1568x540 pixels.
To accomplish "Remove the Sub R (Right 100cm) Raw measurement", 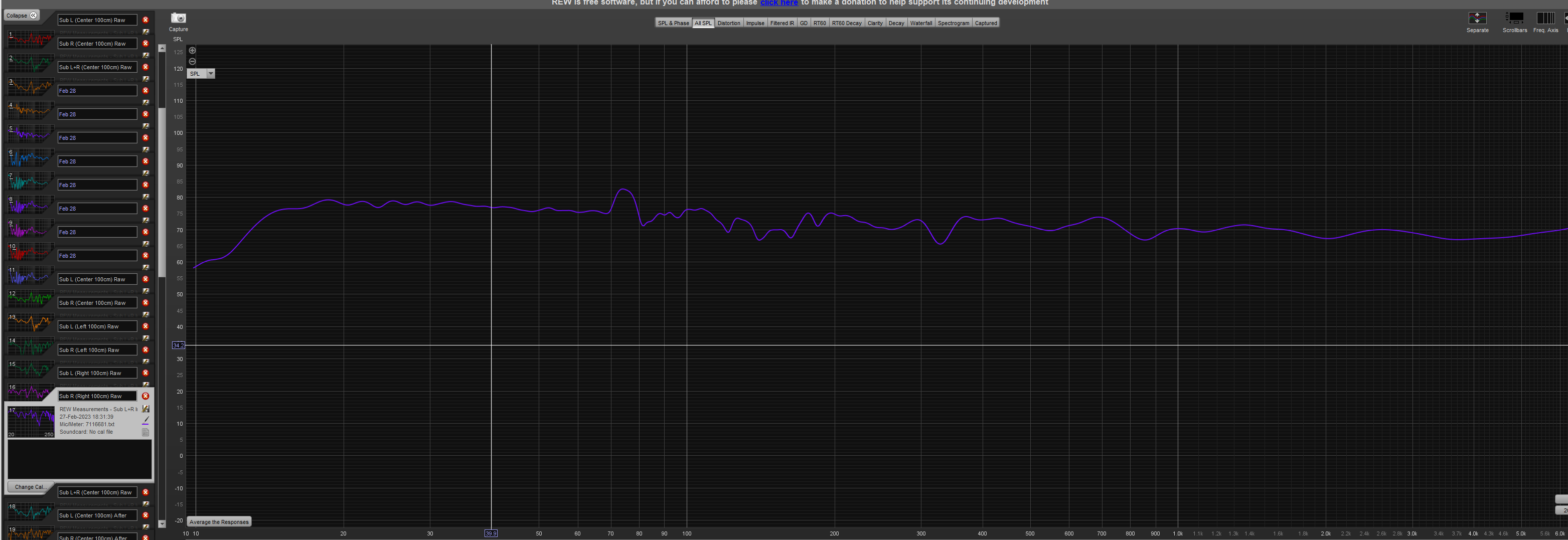I will click(x=145, y=396).
